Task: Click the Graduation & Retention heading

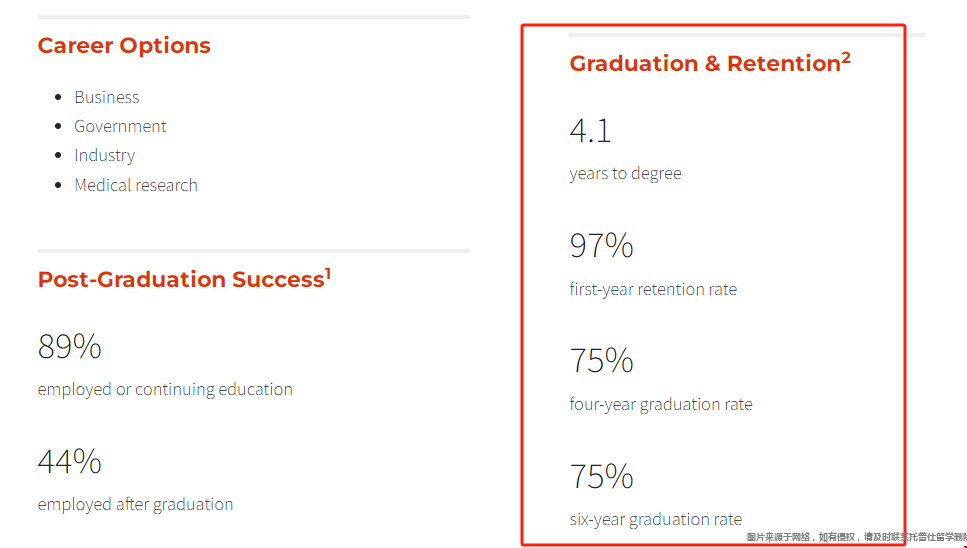Action: click(705, 63)
